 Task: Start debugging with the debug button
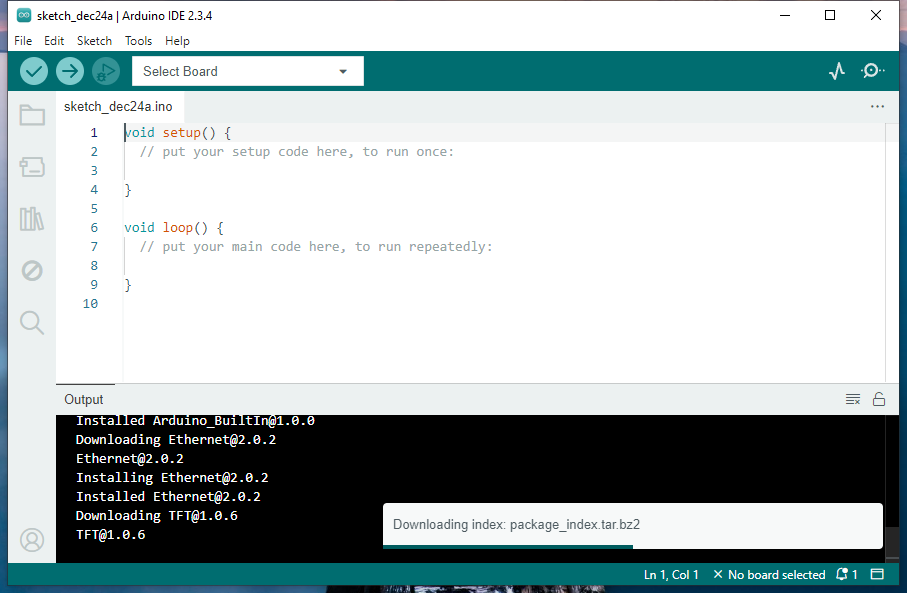pos(106,71)
